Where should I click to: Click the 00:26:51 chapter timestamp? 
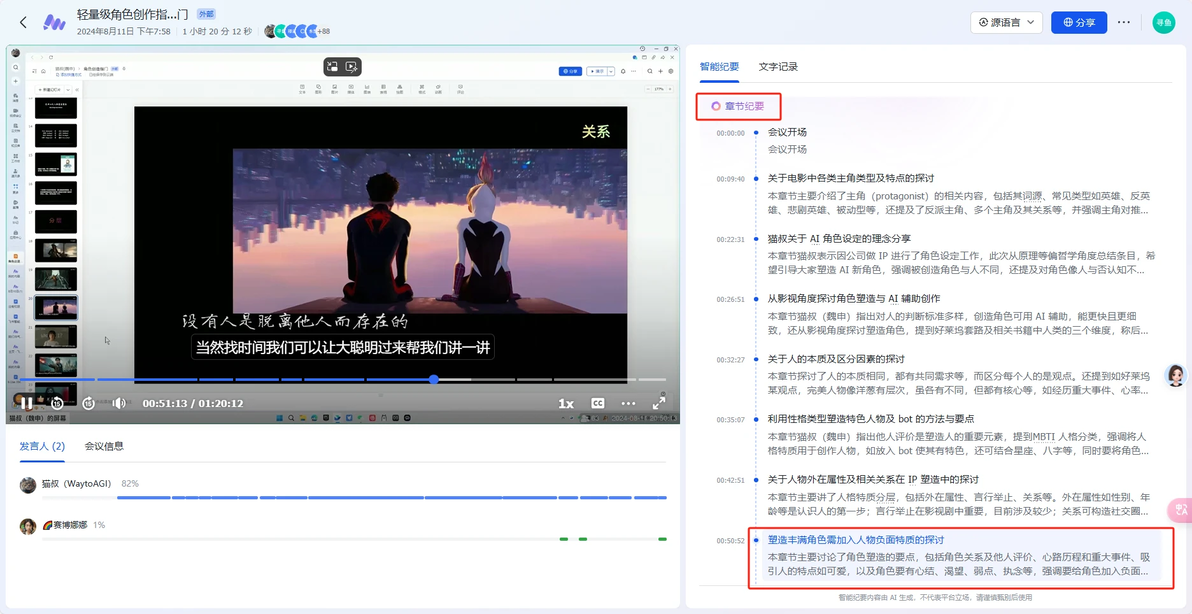tap(731, 299)
